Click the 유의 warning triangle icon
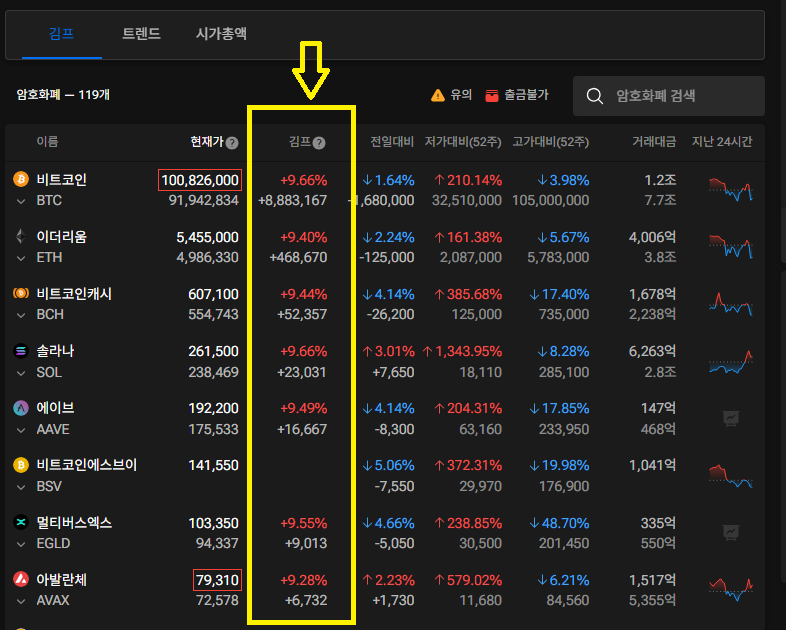786x630 pixels. pos(438,95)
